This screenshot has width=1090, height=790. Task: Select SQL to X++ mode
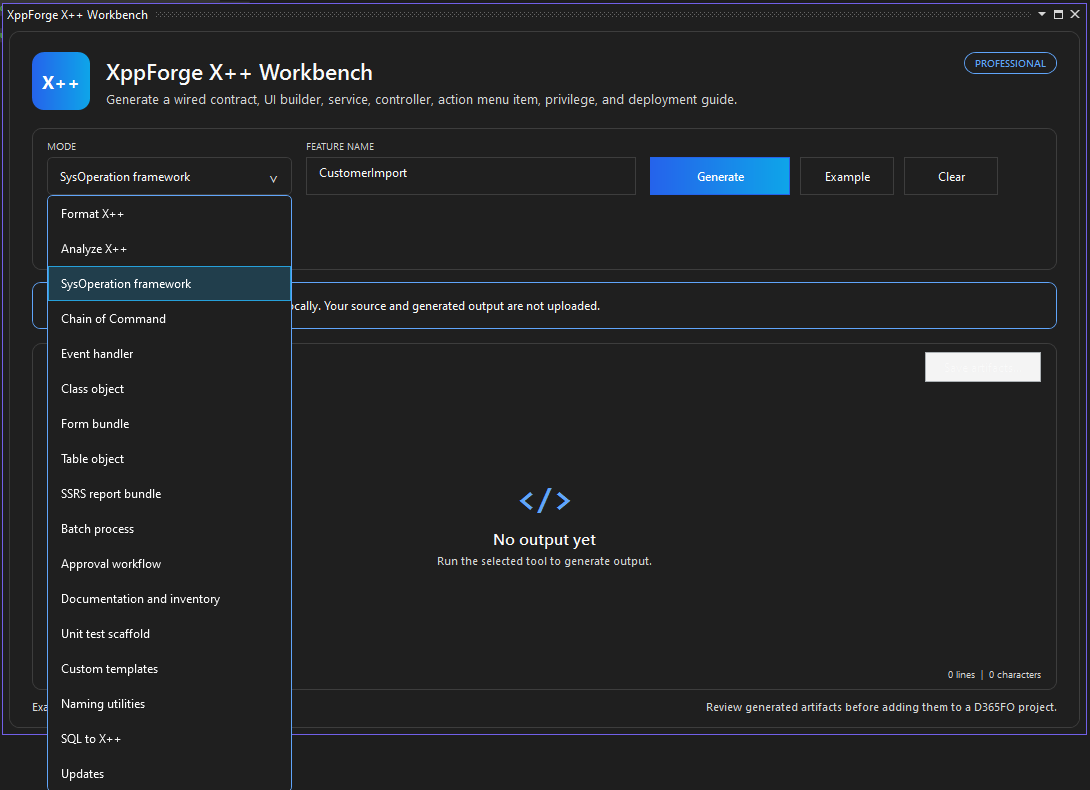tap(169, 739)
